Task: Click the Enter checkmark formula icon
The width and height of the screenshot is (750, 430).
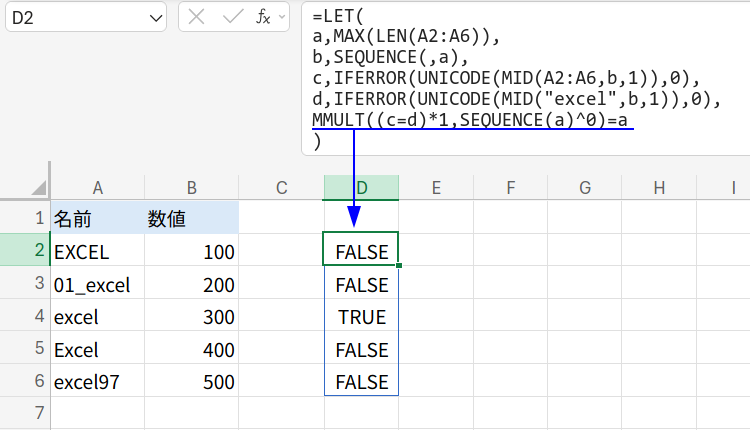Action: 233,17
